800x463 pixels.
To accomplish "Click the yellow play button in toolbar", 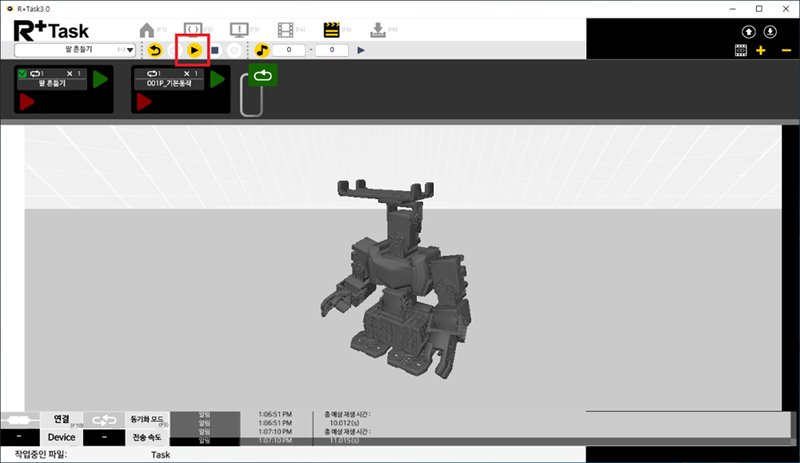I will click(194, 49).
